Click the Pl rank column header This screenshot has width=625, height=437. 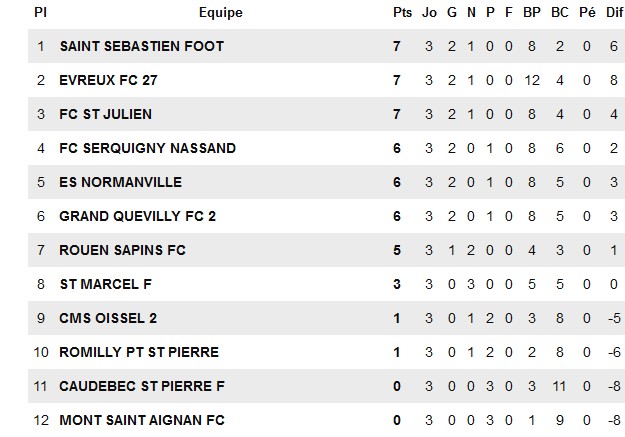(41, 12)
